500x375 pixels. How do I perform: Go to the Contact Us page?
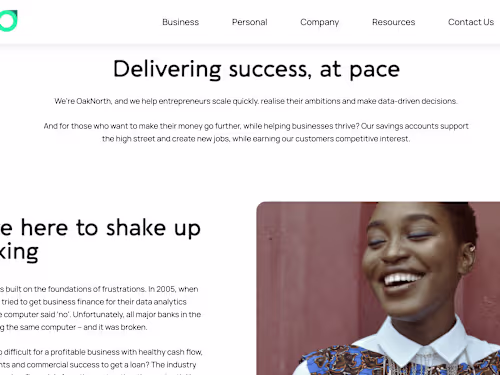coord(471,22)
